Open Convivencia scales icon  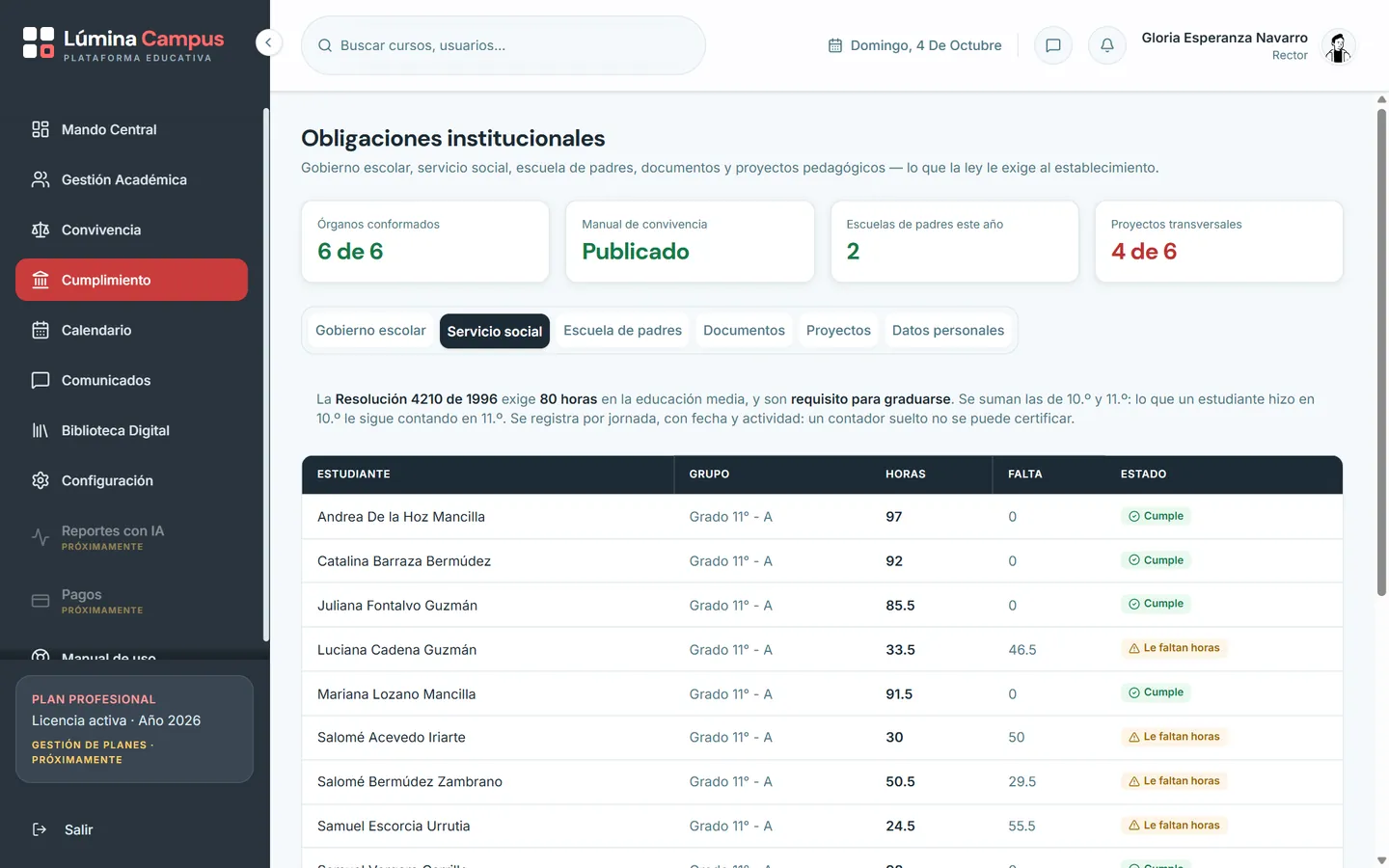tap(41, 230)
